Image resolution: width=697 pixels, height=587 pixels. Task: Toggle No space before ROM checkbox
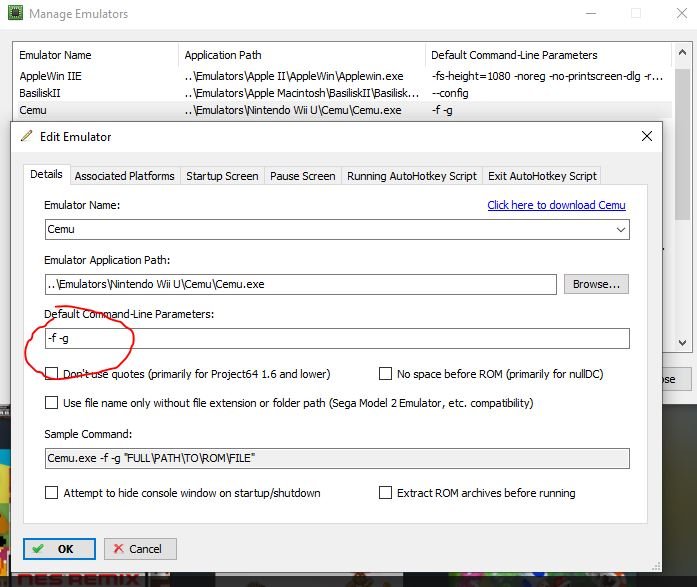385,373
